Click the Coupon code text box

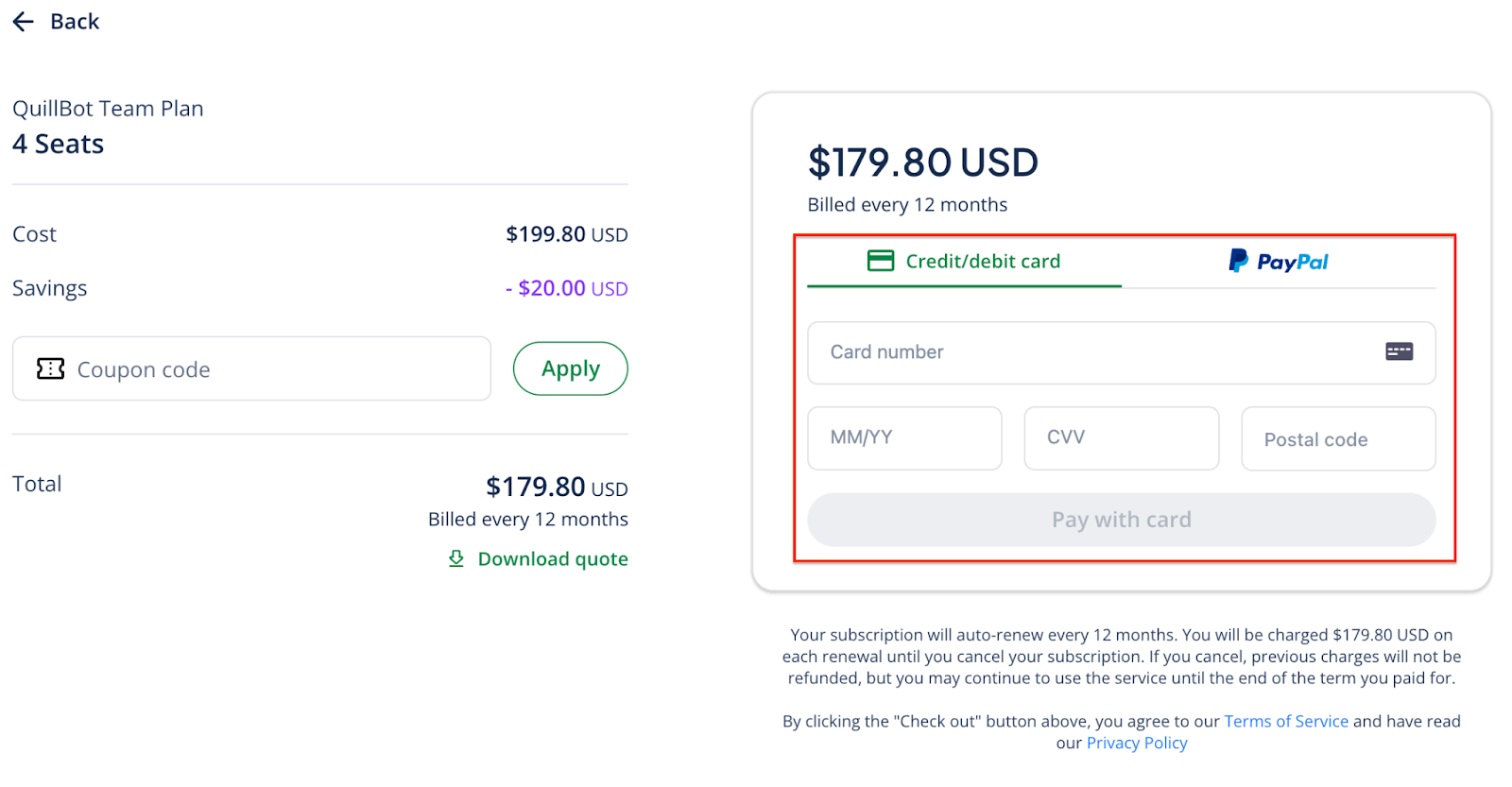pos(274,369)
